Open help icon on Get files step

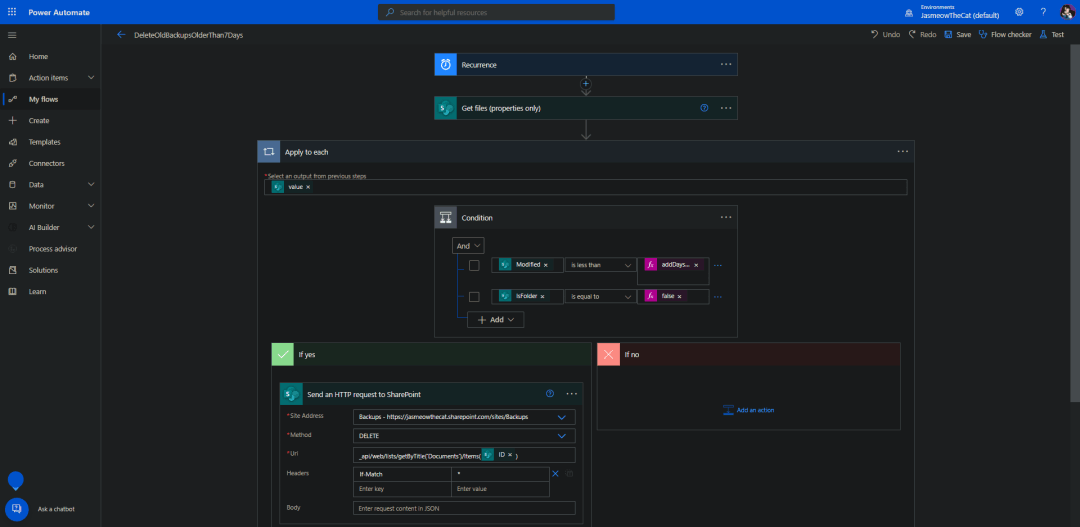(x=704, y=108)
